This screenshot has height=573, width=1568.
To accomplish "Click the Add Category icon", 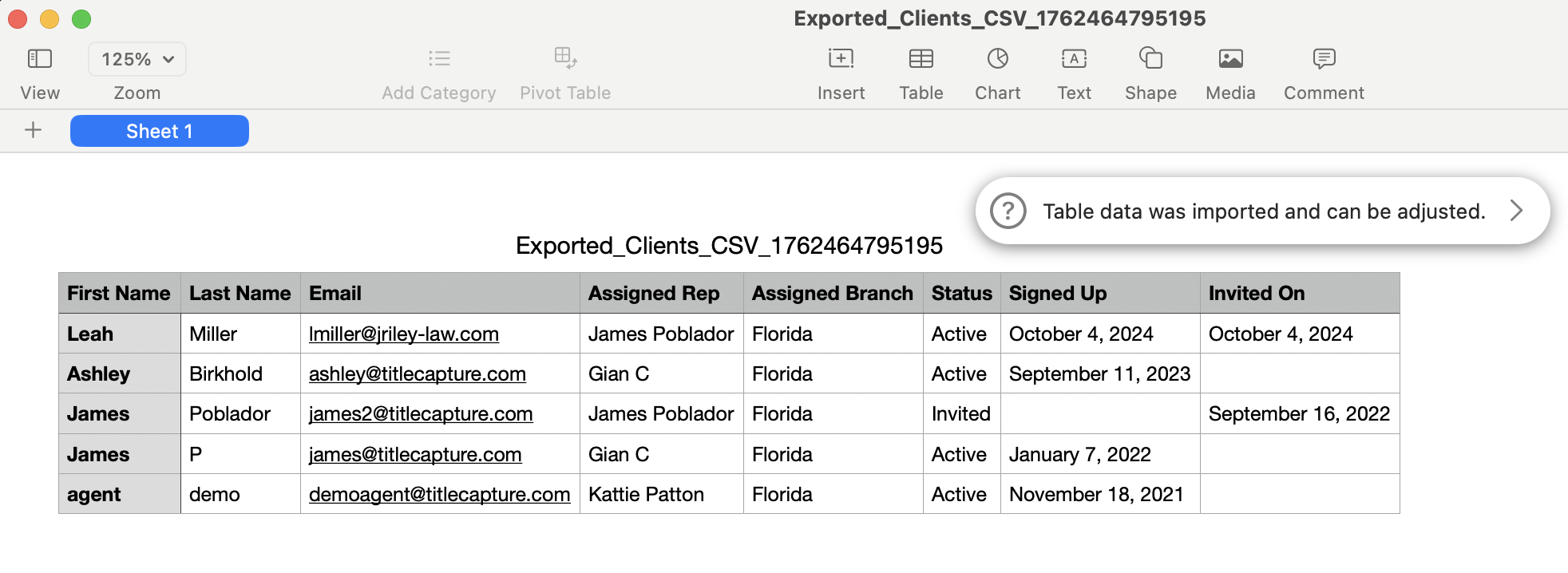I will pos(439,59).
